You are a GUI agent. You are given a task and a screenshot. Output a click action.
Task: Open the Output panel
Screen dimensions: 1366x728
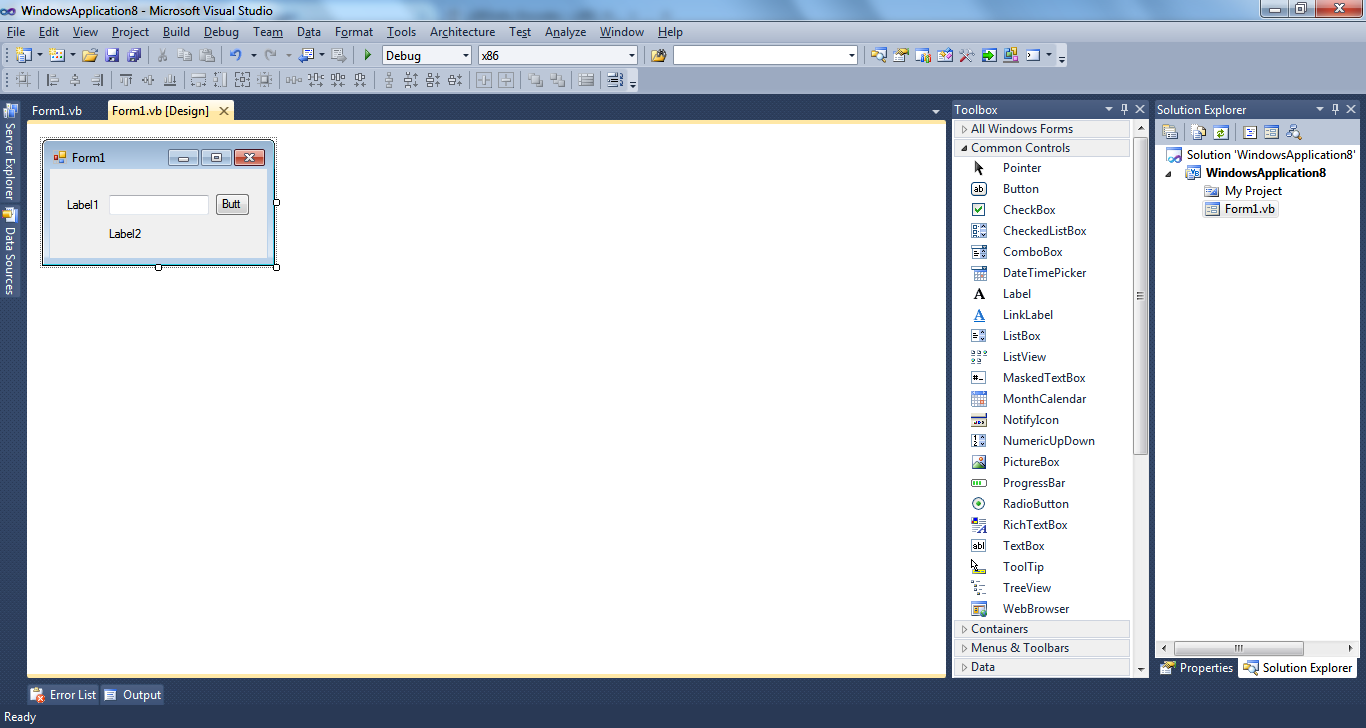click(x=132, y=694)
